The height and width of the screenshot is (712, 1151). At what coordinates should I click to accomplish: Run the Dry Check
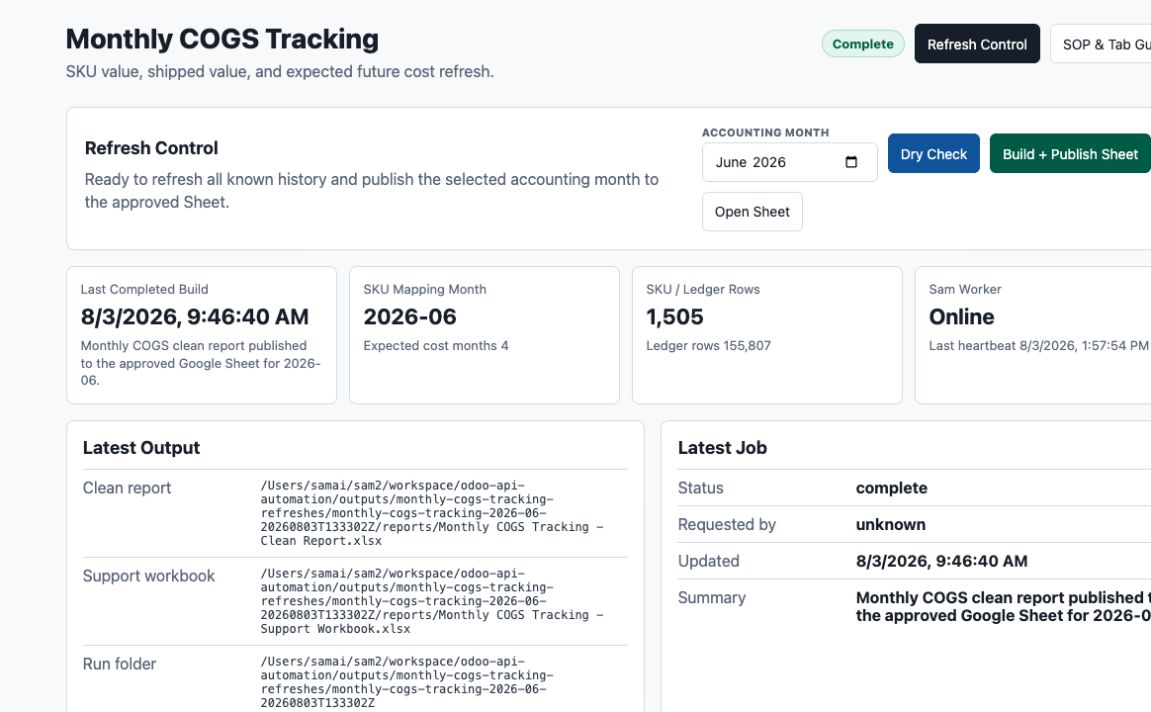pyautogui.click(x=933, y=154)
